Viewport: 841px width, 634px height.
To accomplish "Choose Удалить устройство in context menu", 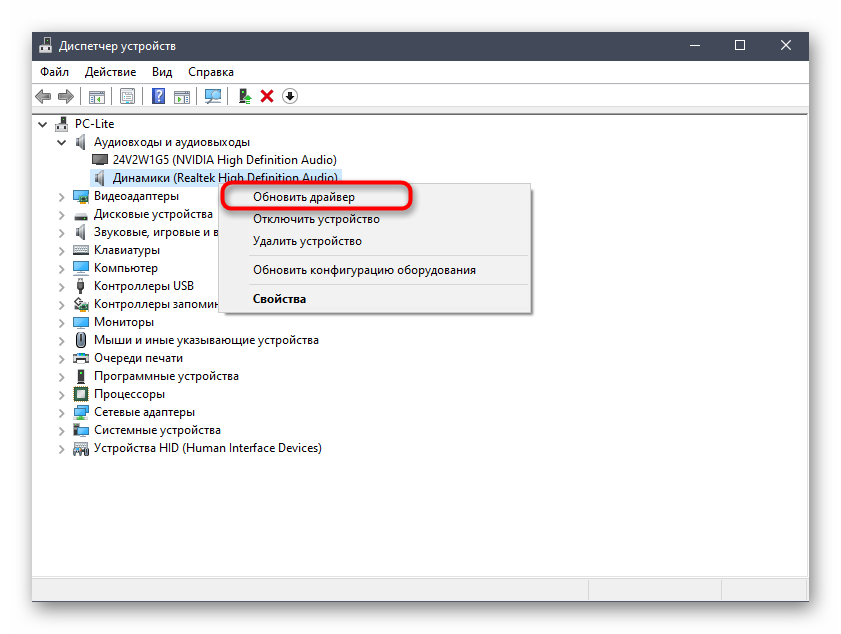I will [307, 241].
